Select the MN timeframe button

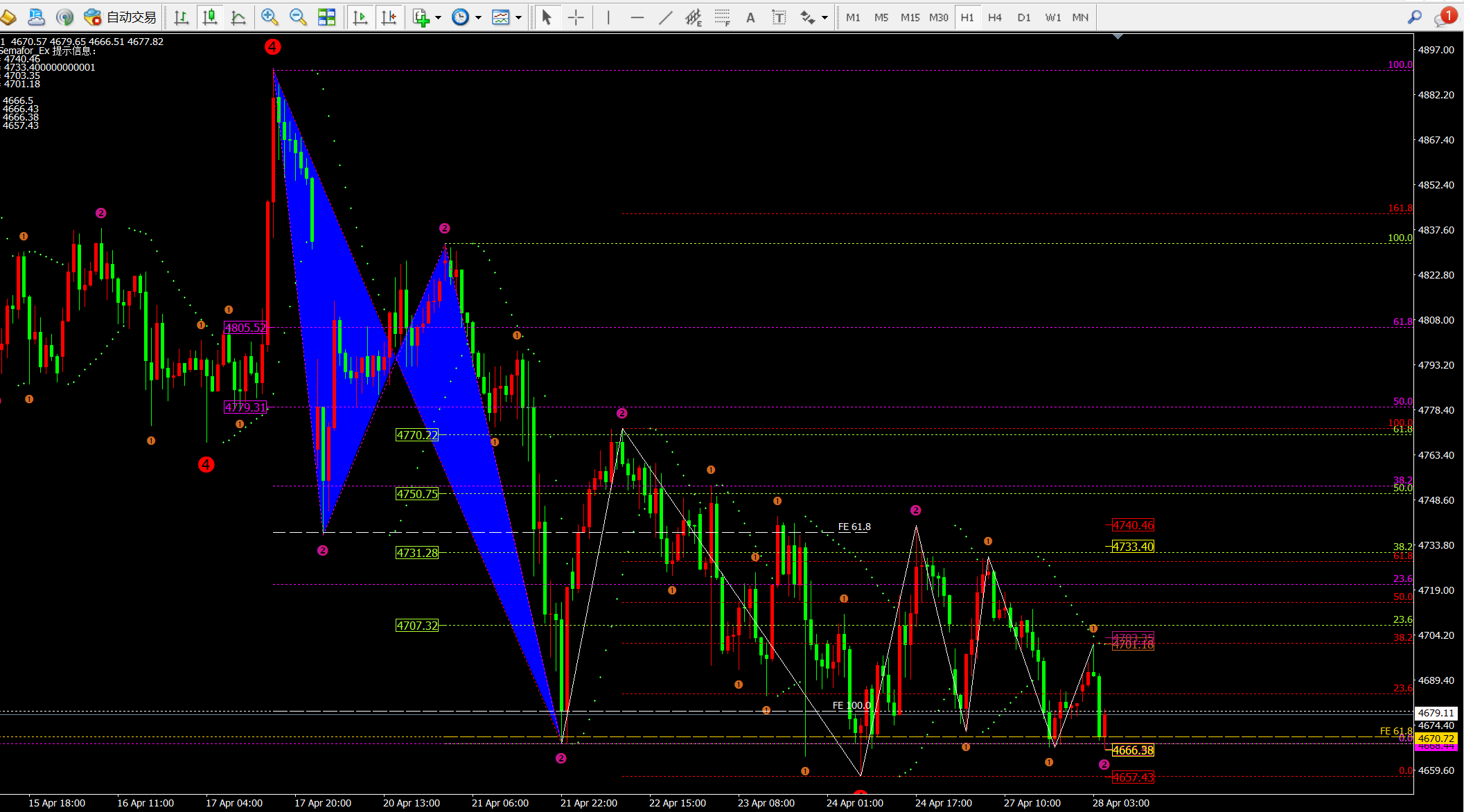pos(1080,17)
